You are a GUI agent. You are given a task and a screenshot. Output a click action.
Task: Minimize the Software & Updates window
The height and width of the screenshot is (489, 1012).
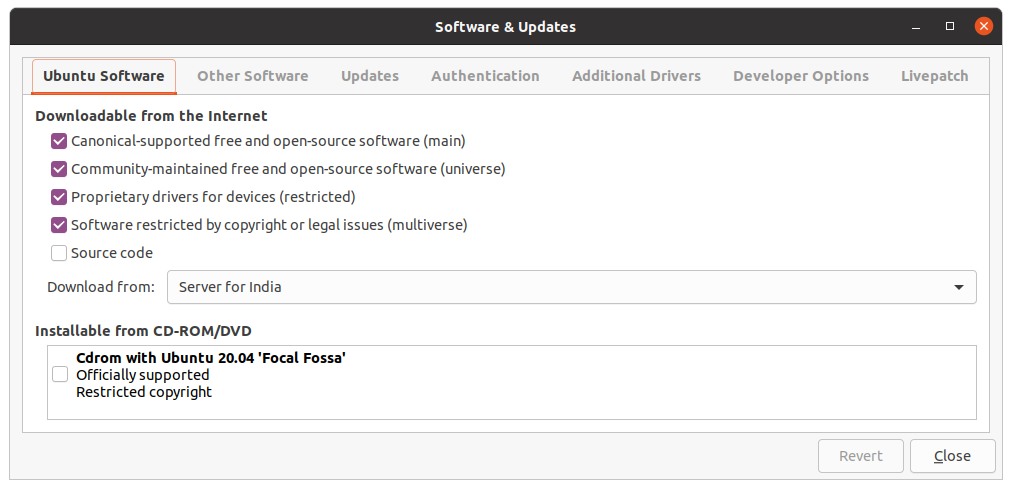(x=916, y=27)
